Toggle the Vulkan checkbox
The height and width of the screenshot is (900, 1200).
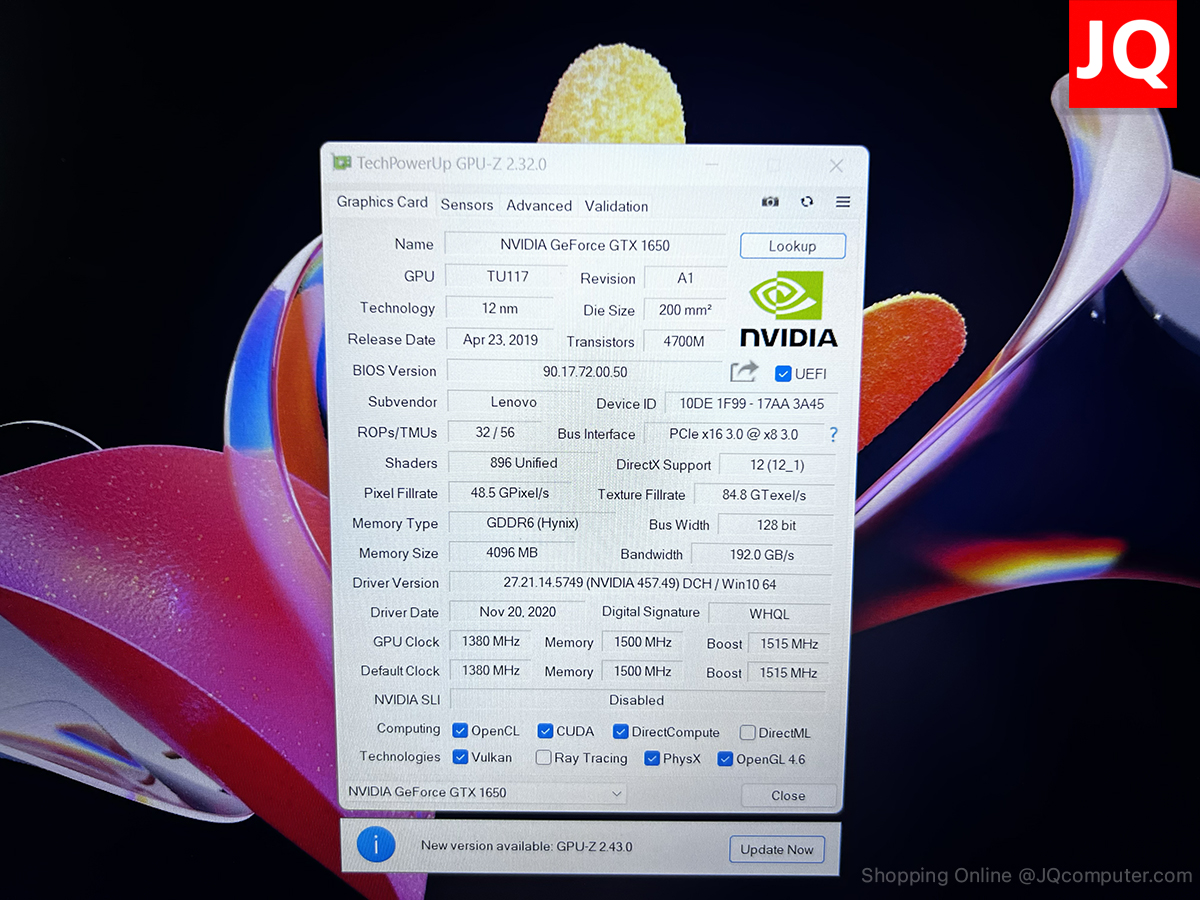coord(461,757)
